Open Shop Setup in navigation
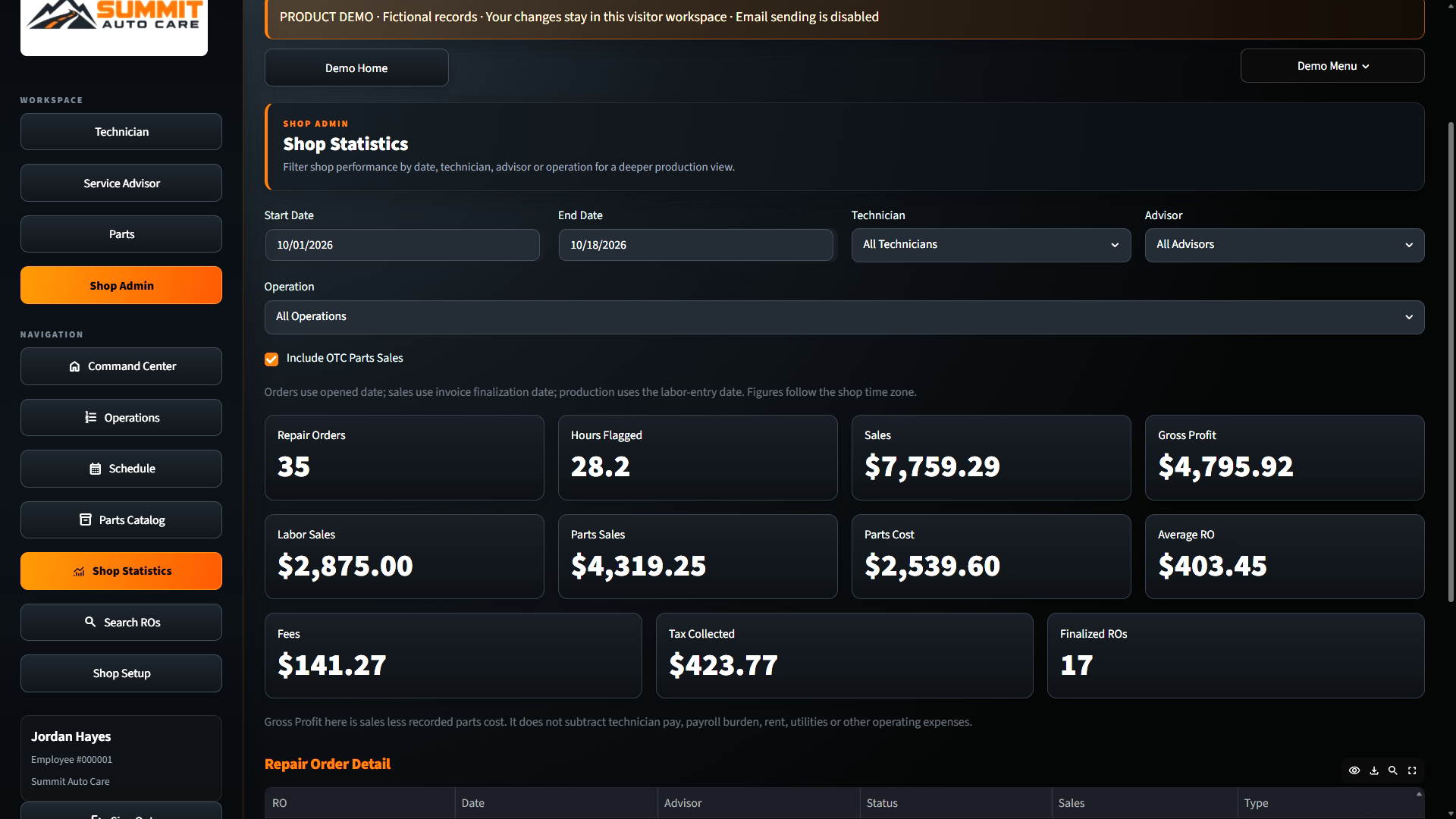This screenshot has height=819, width=1456. pyautogui.click(x=121, y=673)
